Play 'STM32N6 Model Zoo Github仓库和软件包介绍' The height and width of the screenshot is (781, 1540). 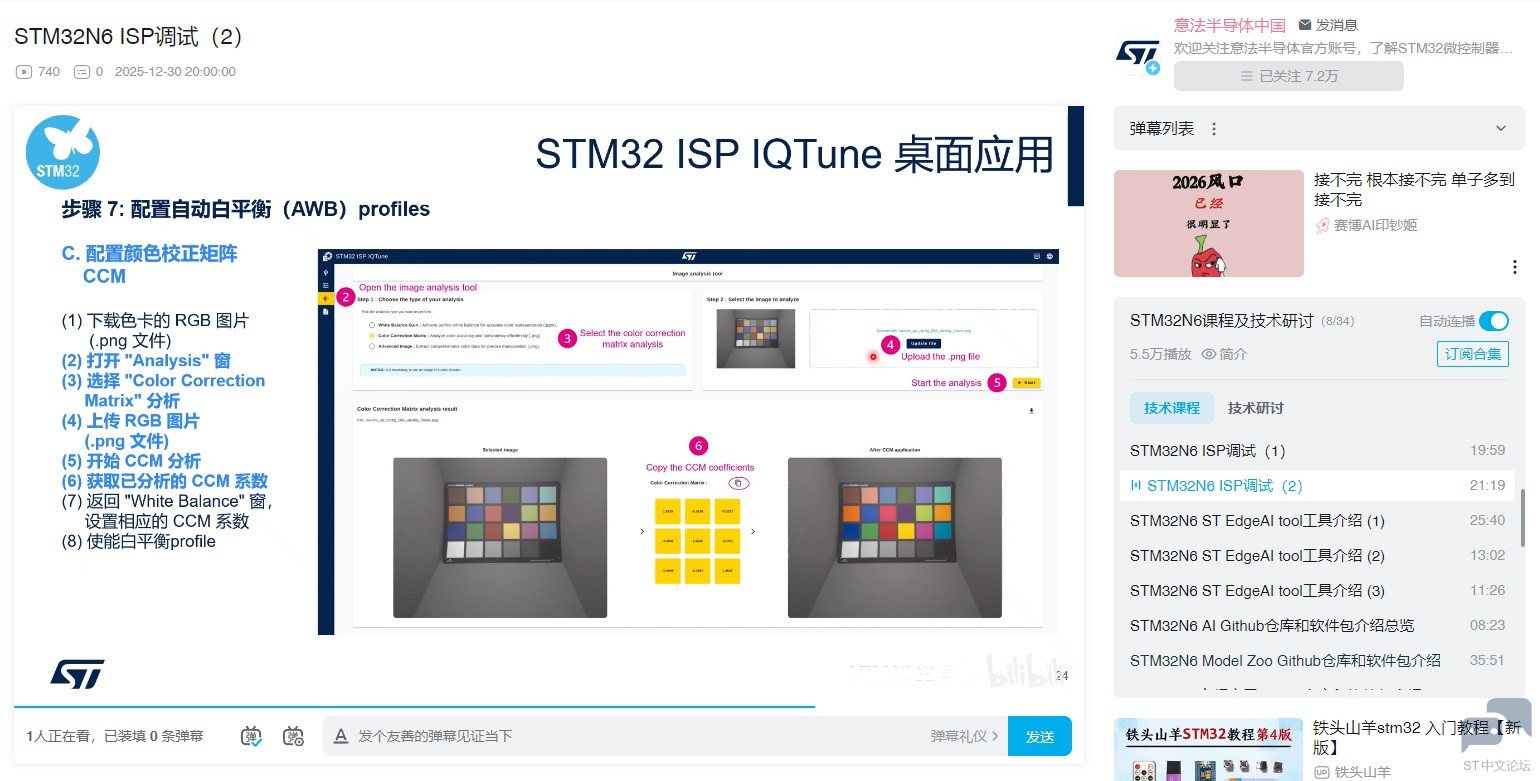(1318, 660)
